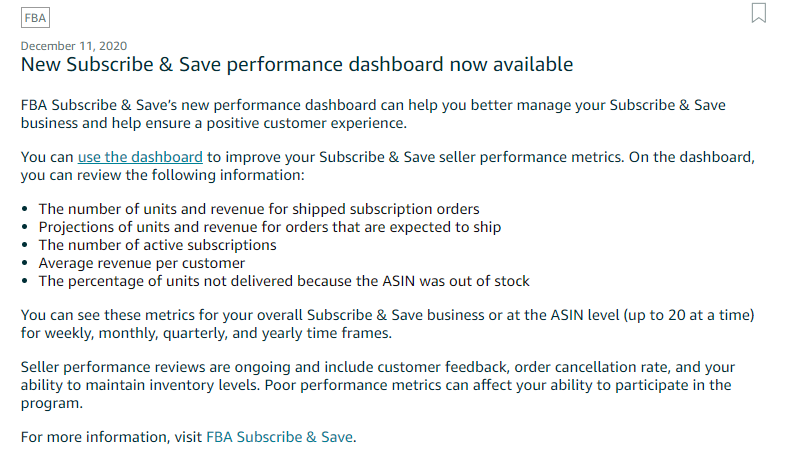This screenshot has width=812, height=456.
Task: Select the ASIN out of stock bullet
Action: (x=284, y=281)
